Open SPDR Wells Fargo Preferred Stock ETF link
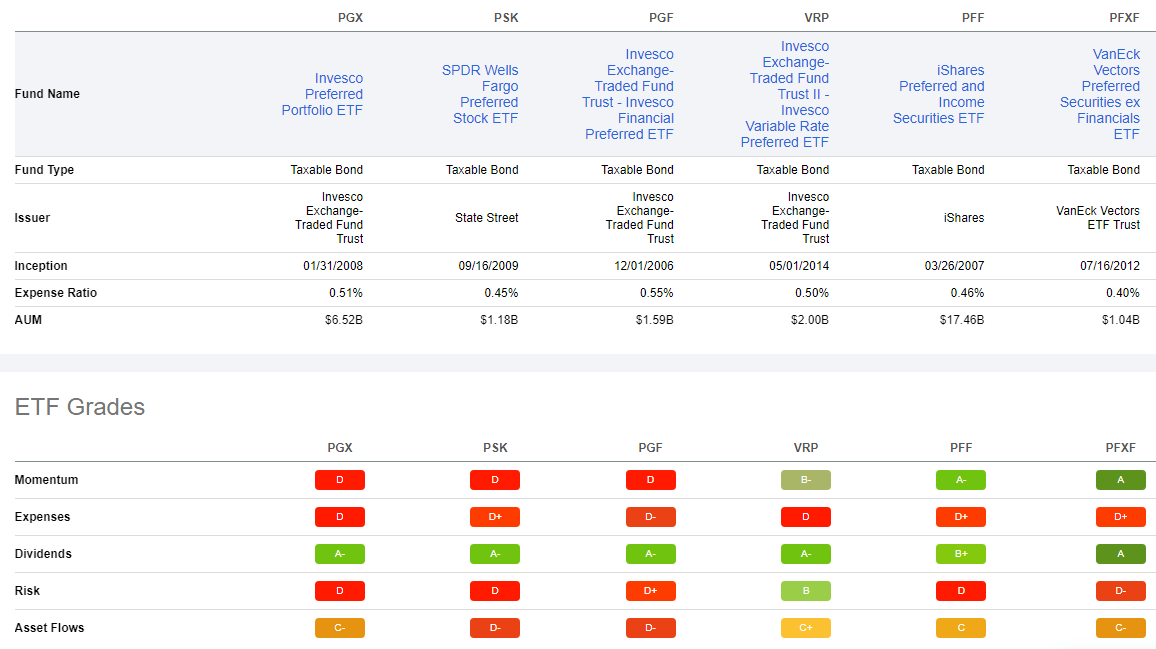This screenshot has width=1156, height=649. coord(480,94)
